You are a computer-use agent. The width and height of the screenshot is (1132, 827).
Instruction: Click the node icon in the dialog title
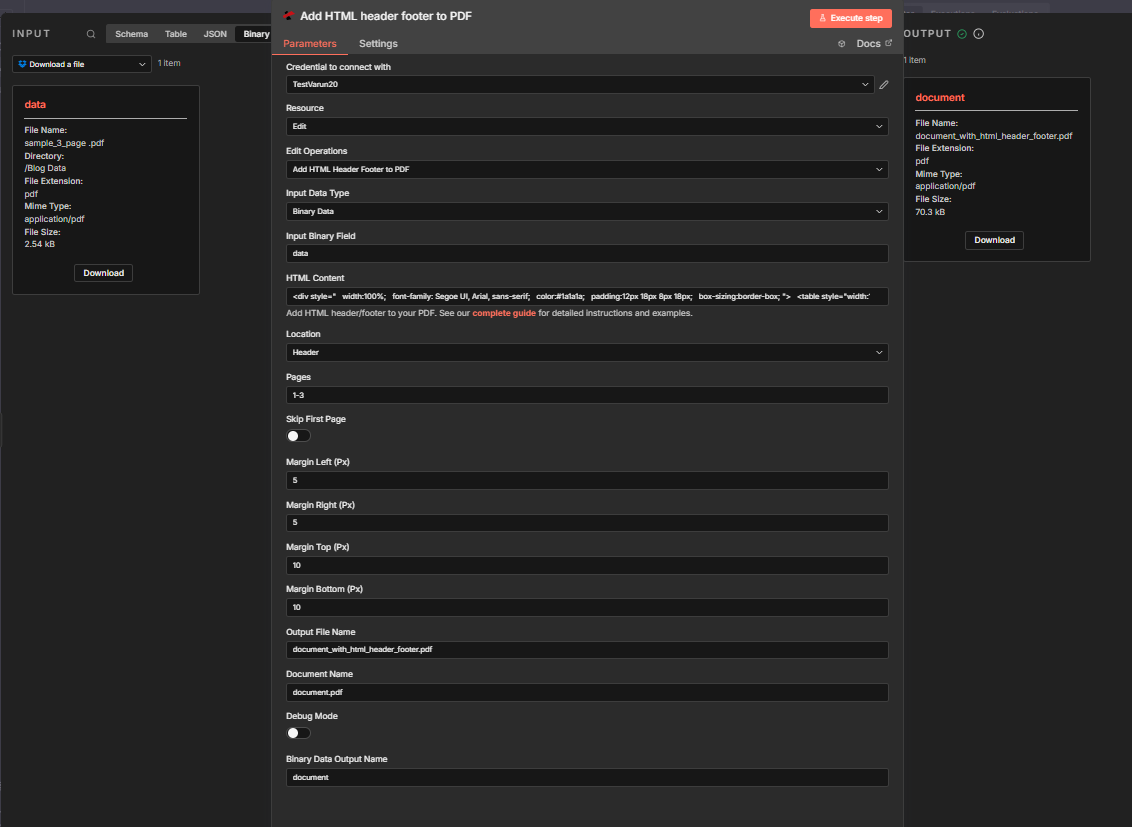click(x=286, y=16)
